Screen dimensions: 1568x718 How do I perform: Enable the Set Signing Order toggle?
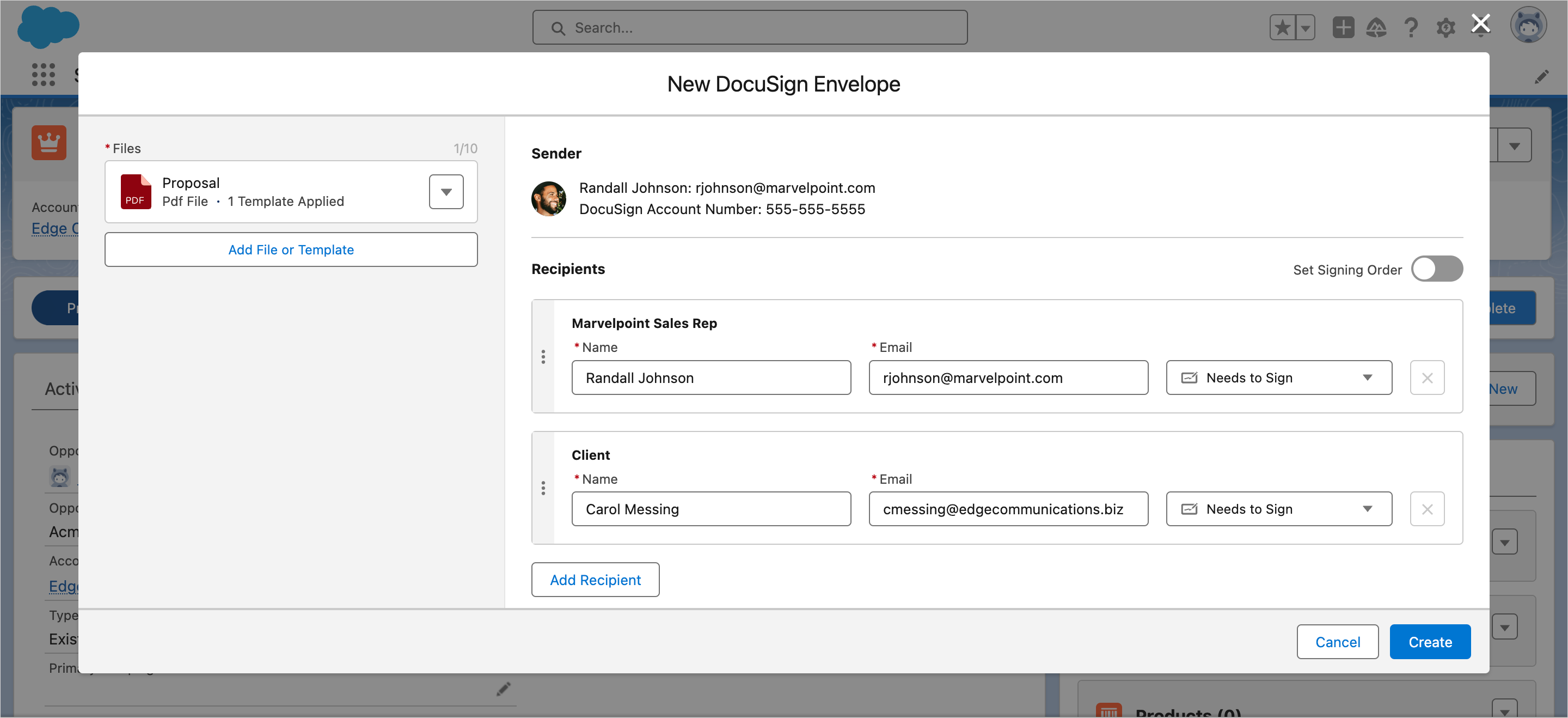(x=1437, y=269)
